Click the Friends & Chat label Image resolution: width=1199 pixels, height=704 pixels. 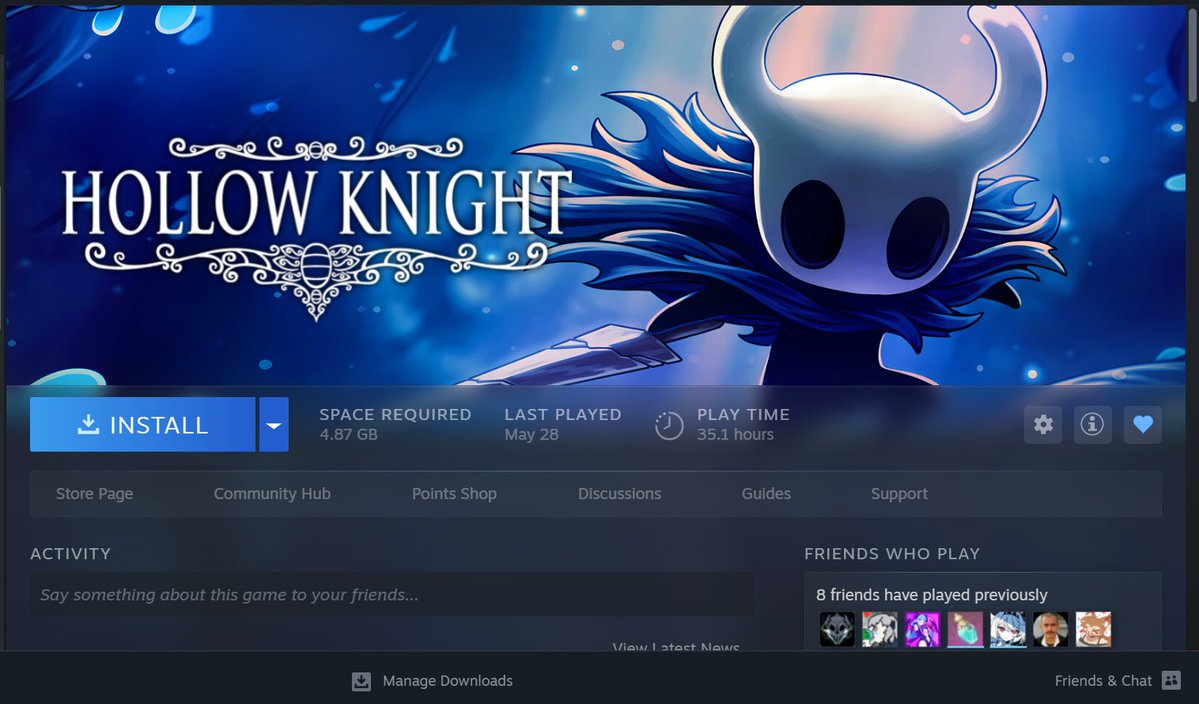[1103, 681]
